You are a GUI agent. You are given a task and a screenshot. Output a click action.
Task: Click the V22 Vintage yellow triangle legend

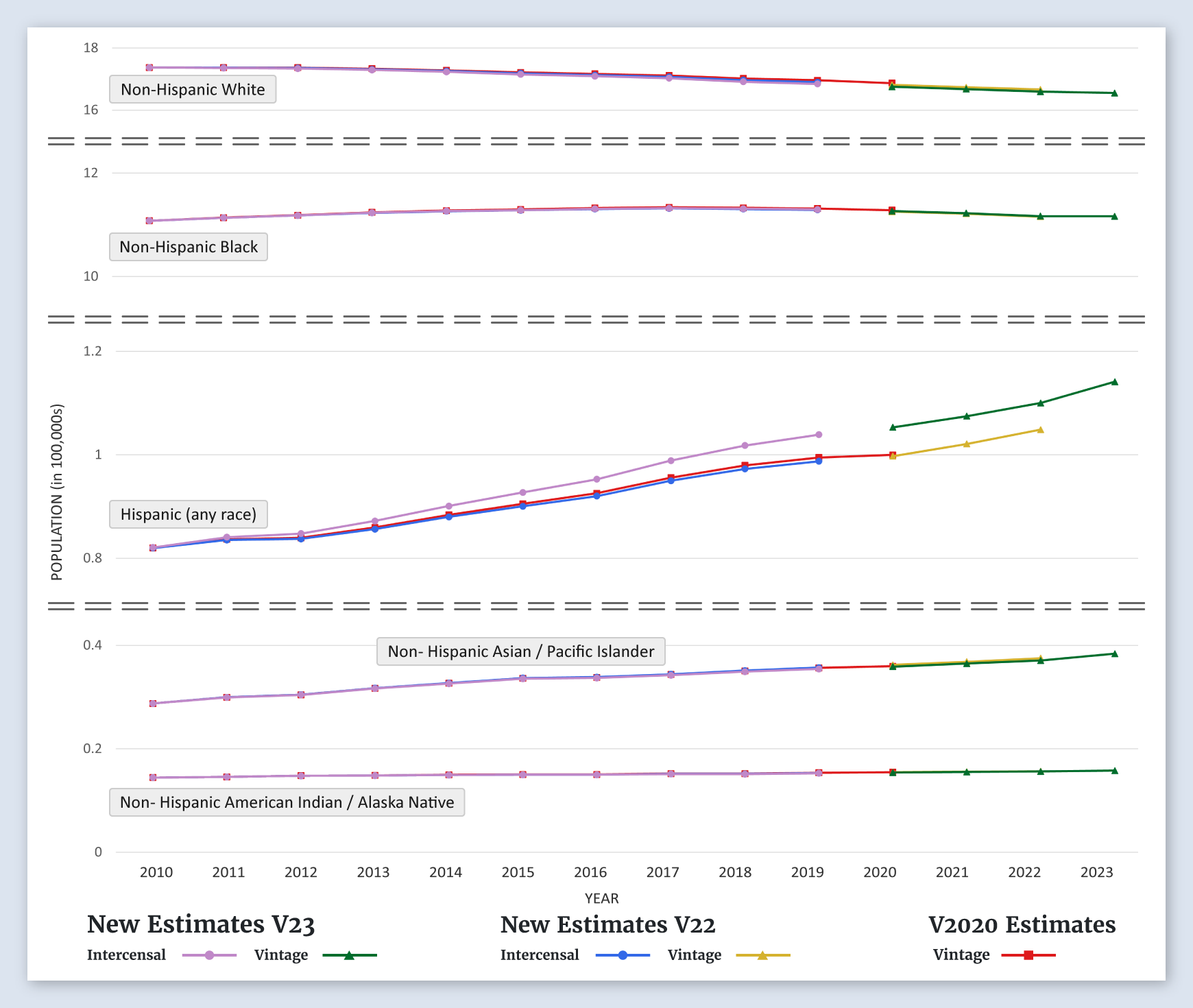tap(762, 955)
